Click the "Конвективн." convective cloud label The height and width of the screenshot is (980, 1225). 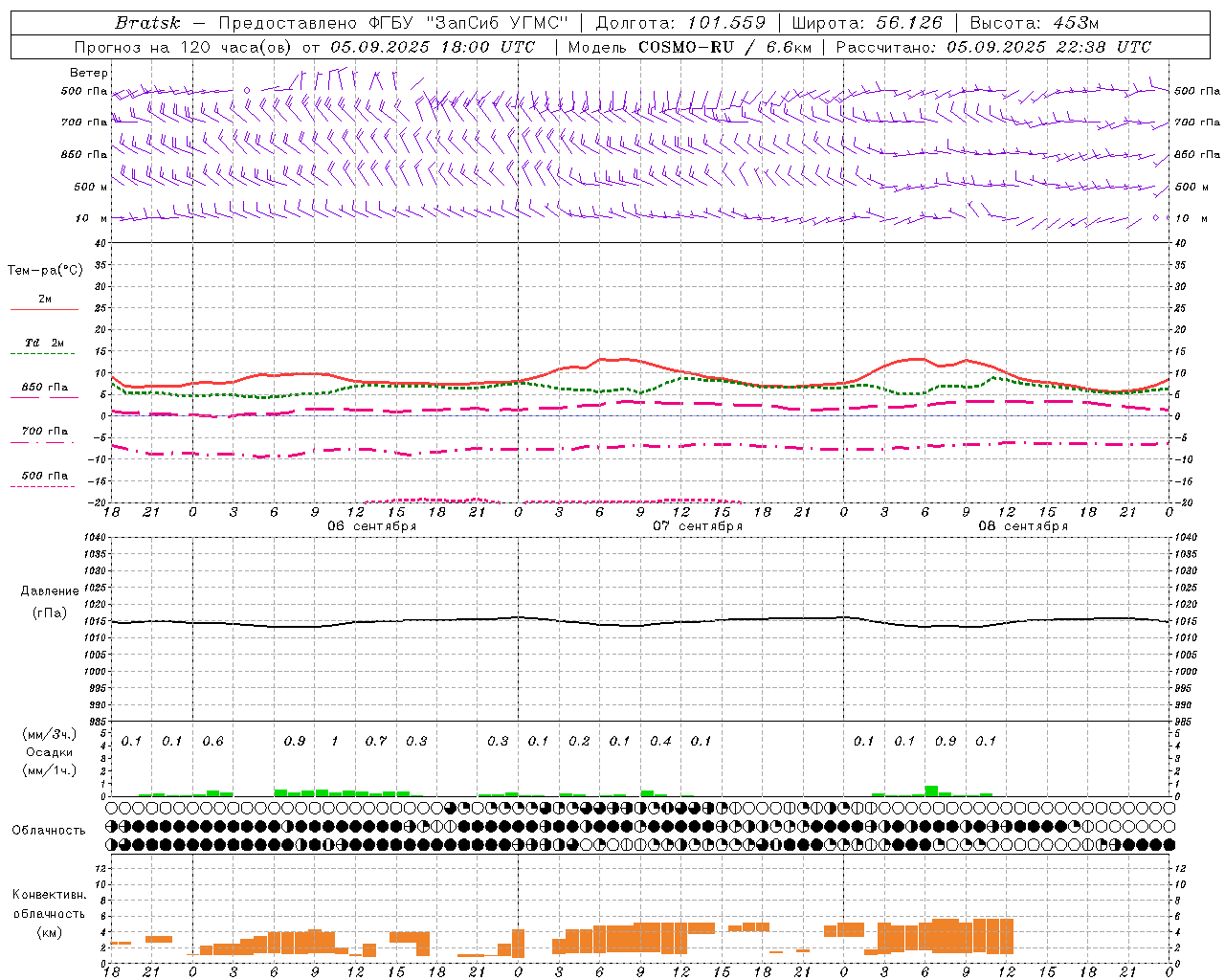click(50, 895)
